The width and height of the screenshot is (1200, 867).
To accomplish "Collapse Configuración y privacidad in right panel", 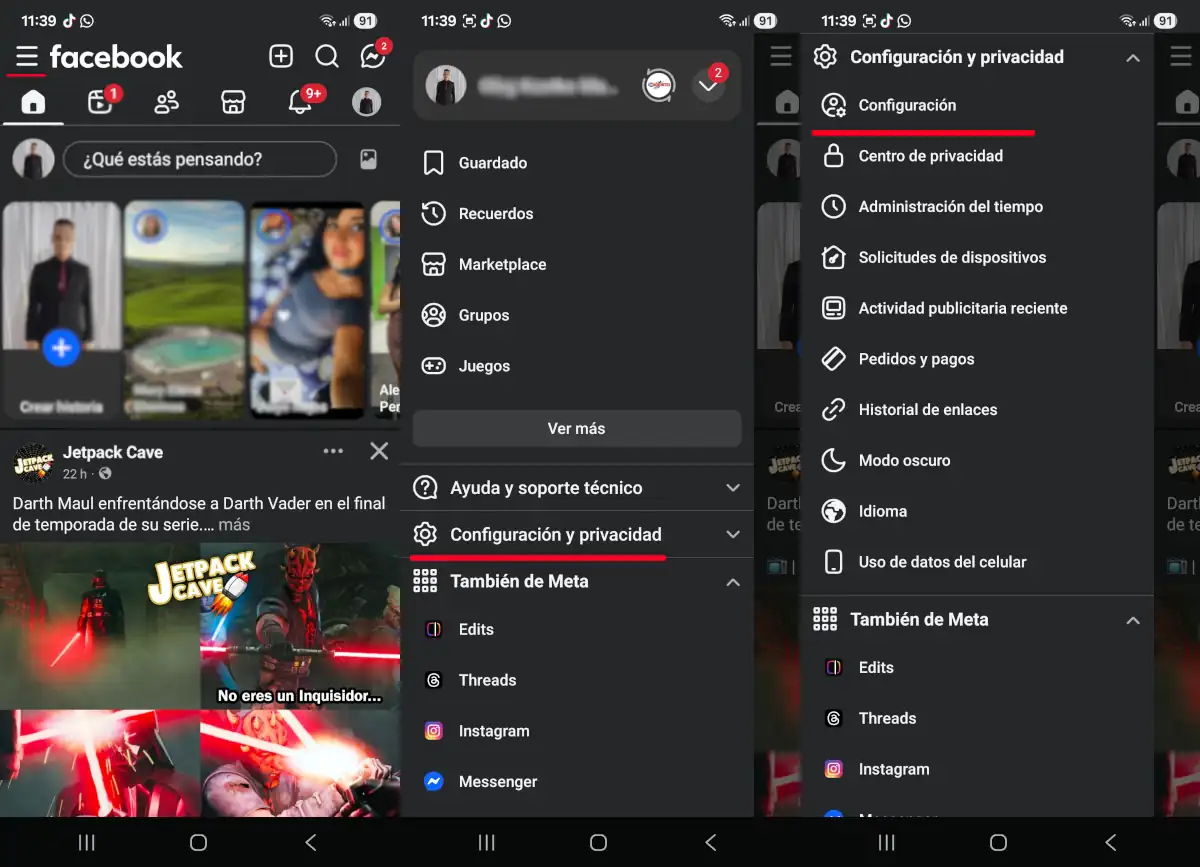I will (977, 57).
